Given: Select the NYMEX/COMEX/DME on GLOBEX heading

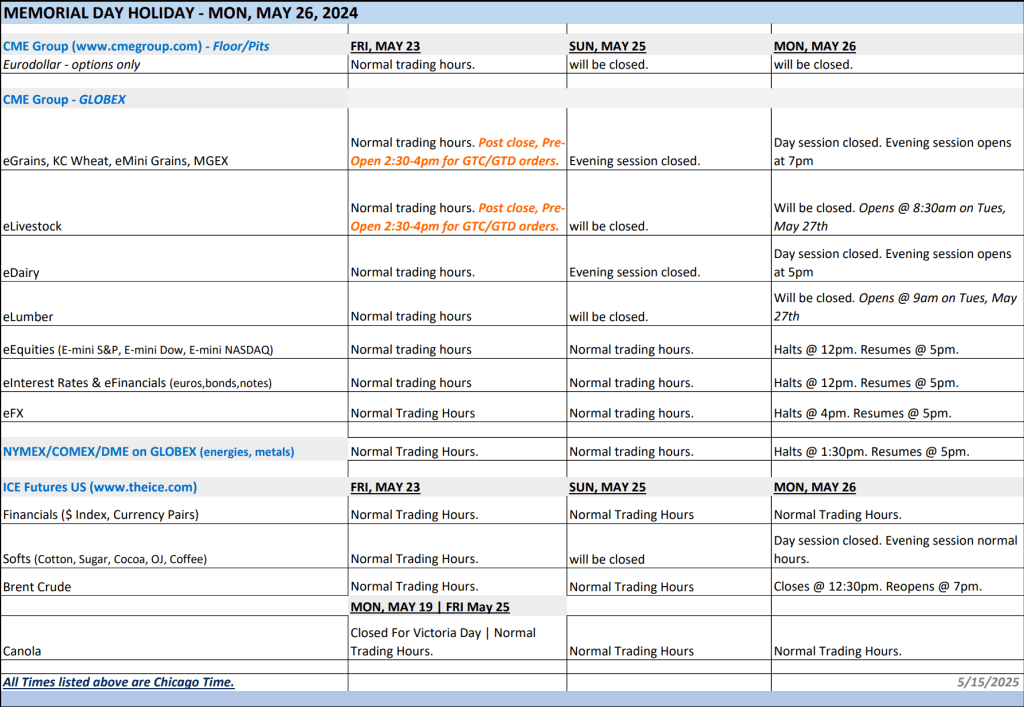Looking at the screenshot, I should pyautogui.click(x=149, y=452).
